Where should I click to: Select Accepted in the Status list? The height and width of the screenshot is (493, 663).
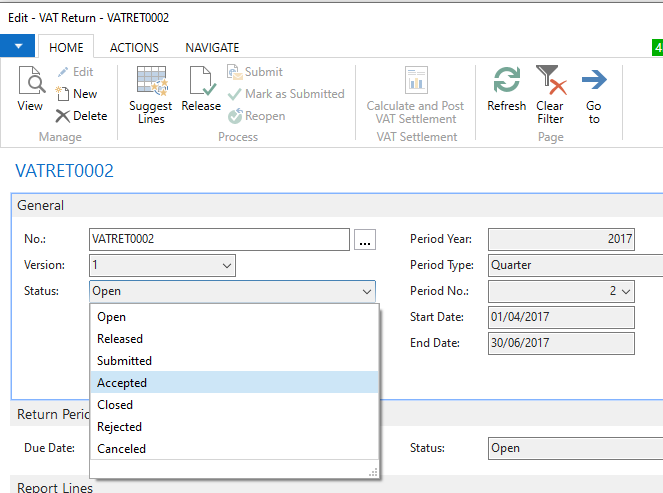(x=122, y=383)
